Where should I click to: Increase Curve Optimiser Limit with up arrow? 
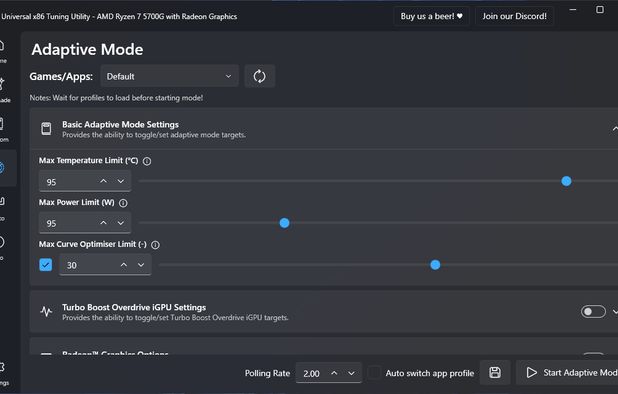[x=124, y=265]
